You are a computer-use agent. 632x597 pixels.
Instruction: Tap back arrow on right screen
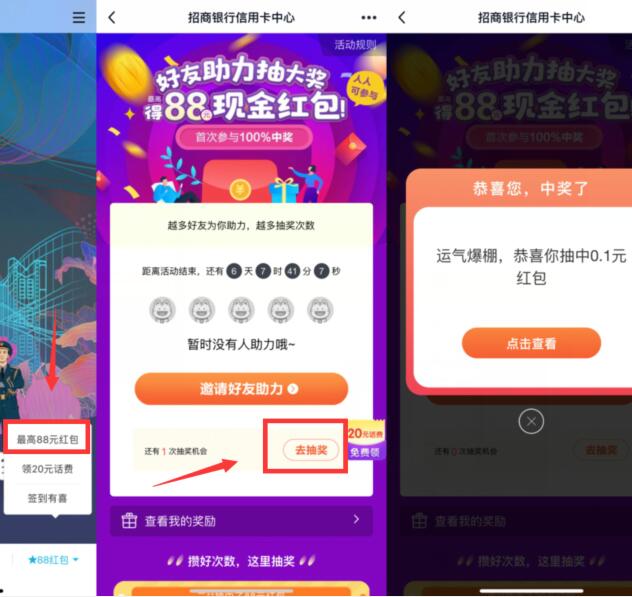pyautogui.click(x=402, y=17)
